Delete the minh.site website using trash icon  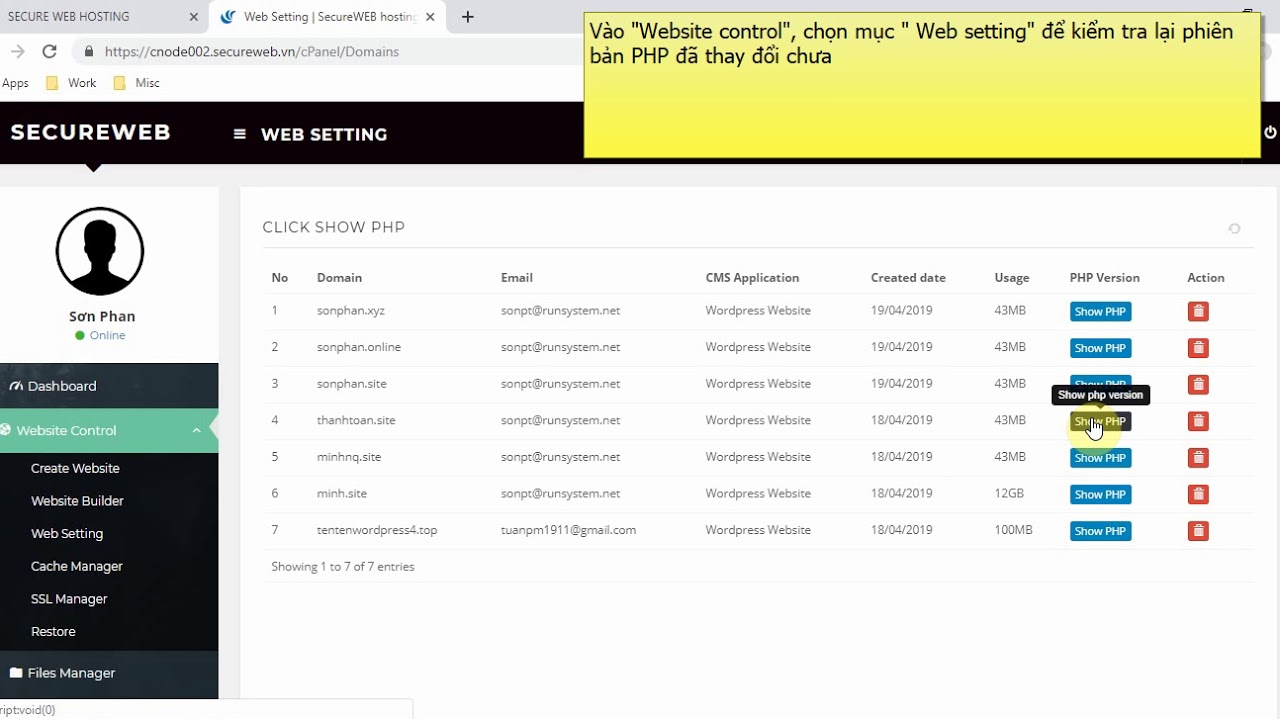[1198, 494]
